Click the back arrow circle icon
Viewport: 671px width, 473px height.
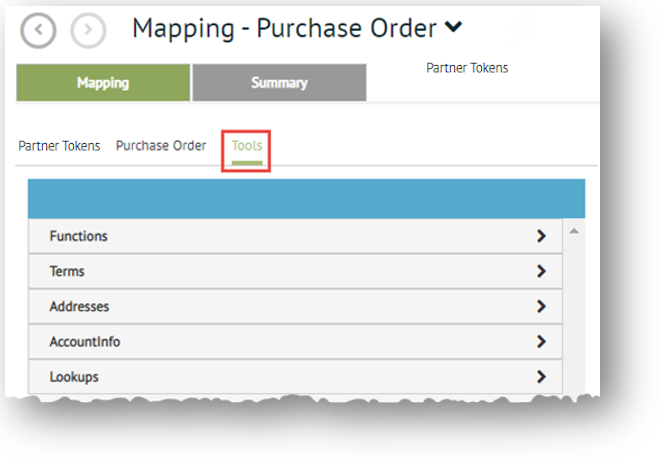(x=38, y=31)
